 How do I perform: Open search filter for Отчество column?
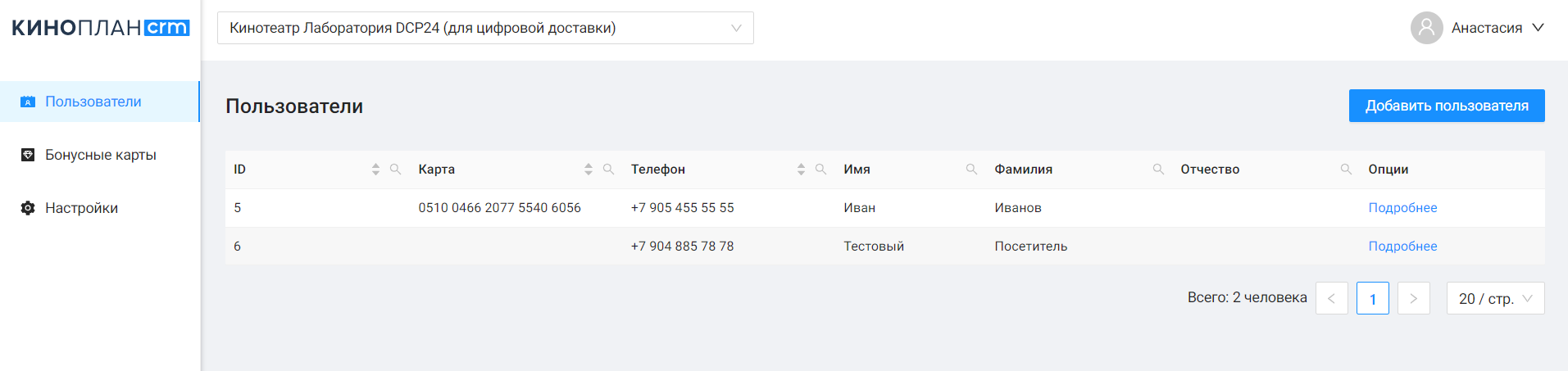coord(1346,170)
